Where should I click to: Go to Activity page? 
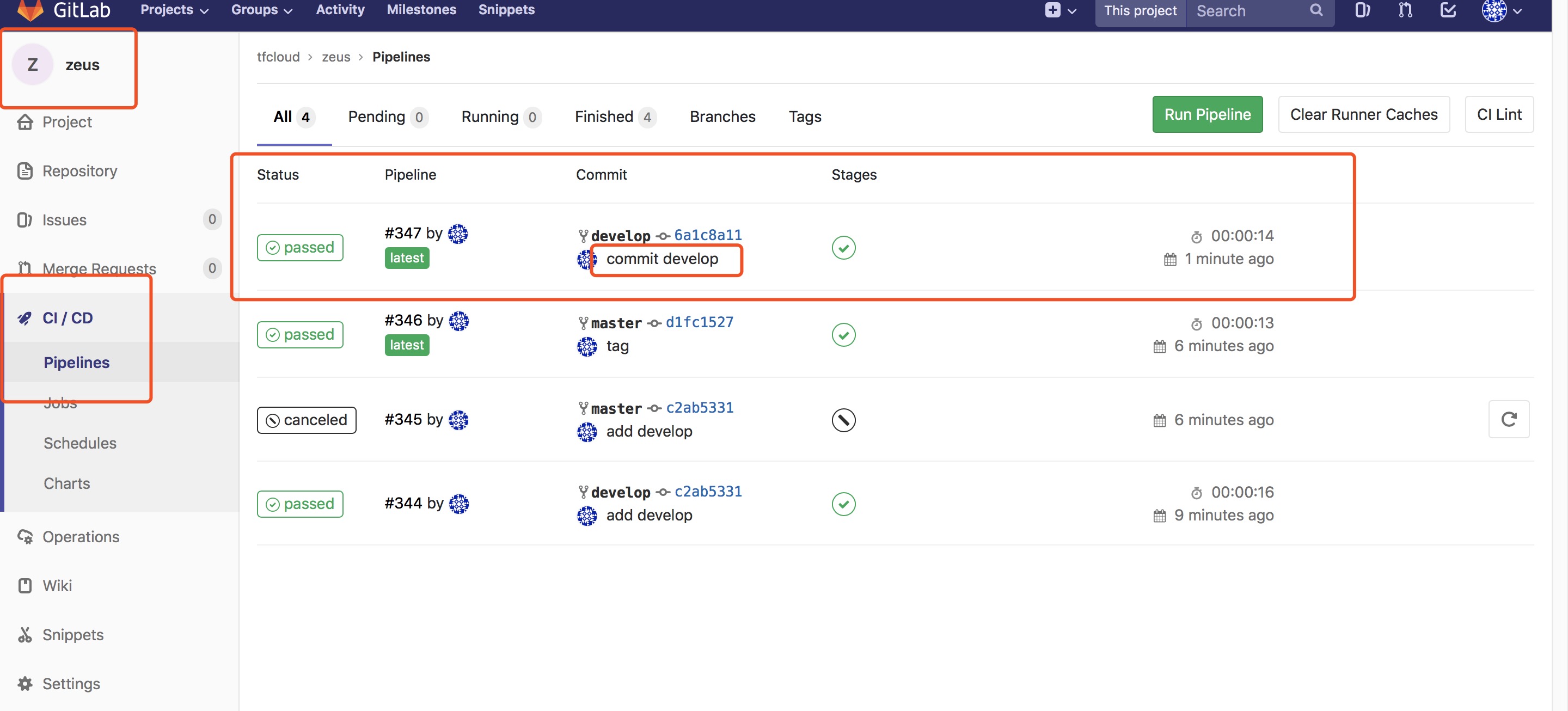(x=340, y=10)
